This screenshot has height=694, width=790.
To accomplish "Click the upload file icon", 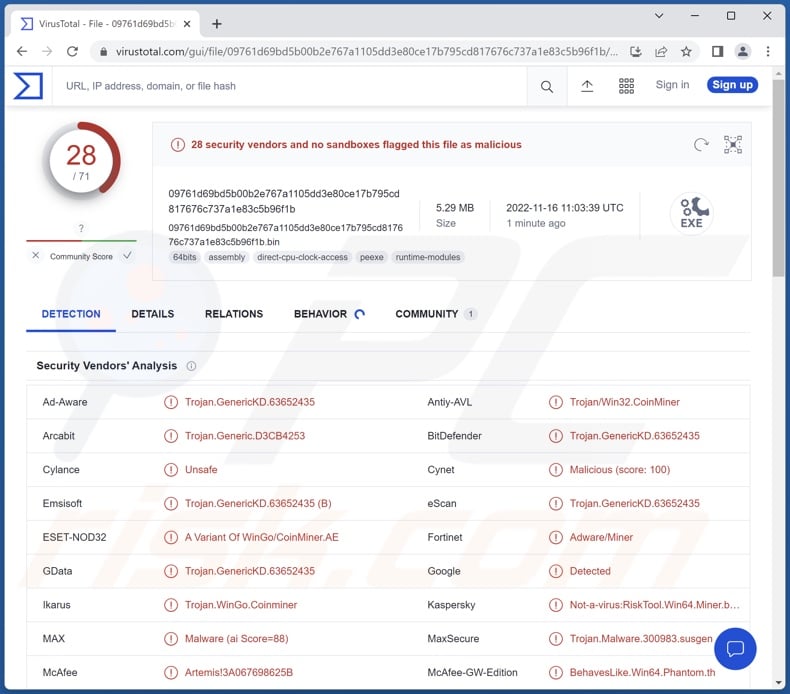I will (x=587, y=86).
